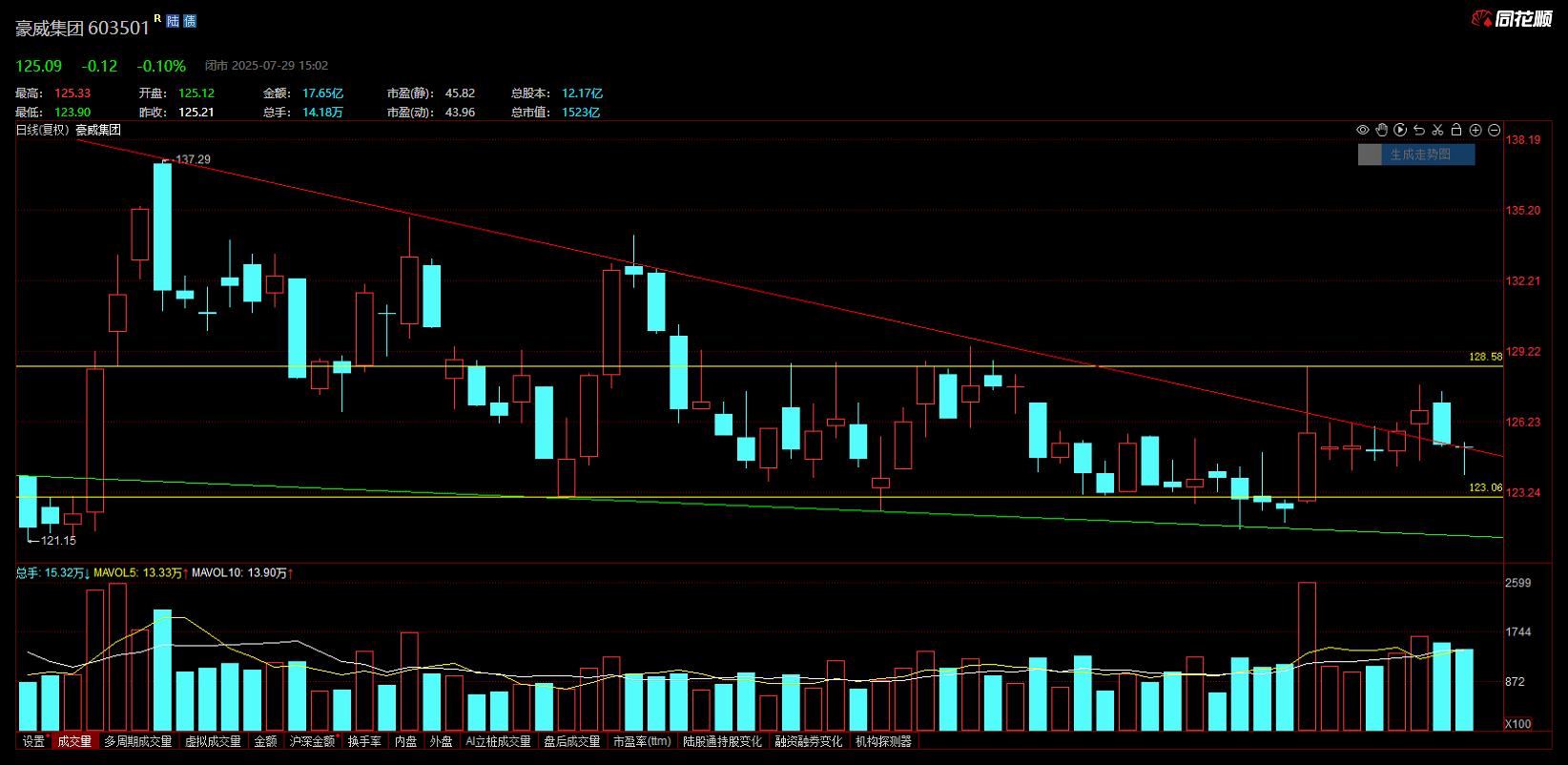Switch to 虚拟成交量 tab
The image size is (1568, 765).
213,741
